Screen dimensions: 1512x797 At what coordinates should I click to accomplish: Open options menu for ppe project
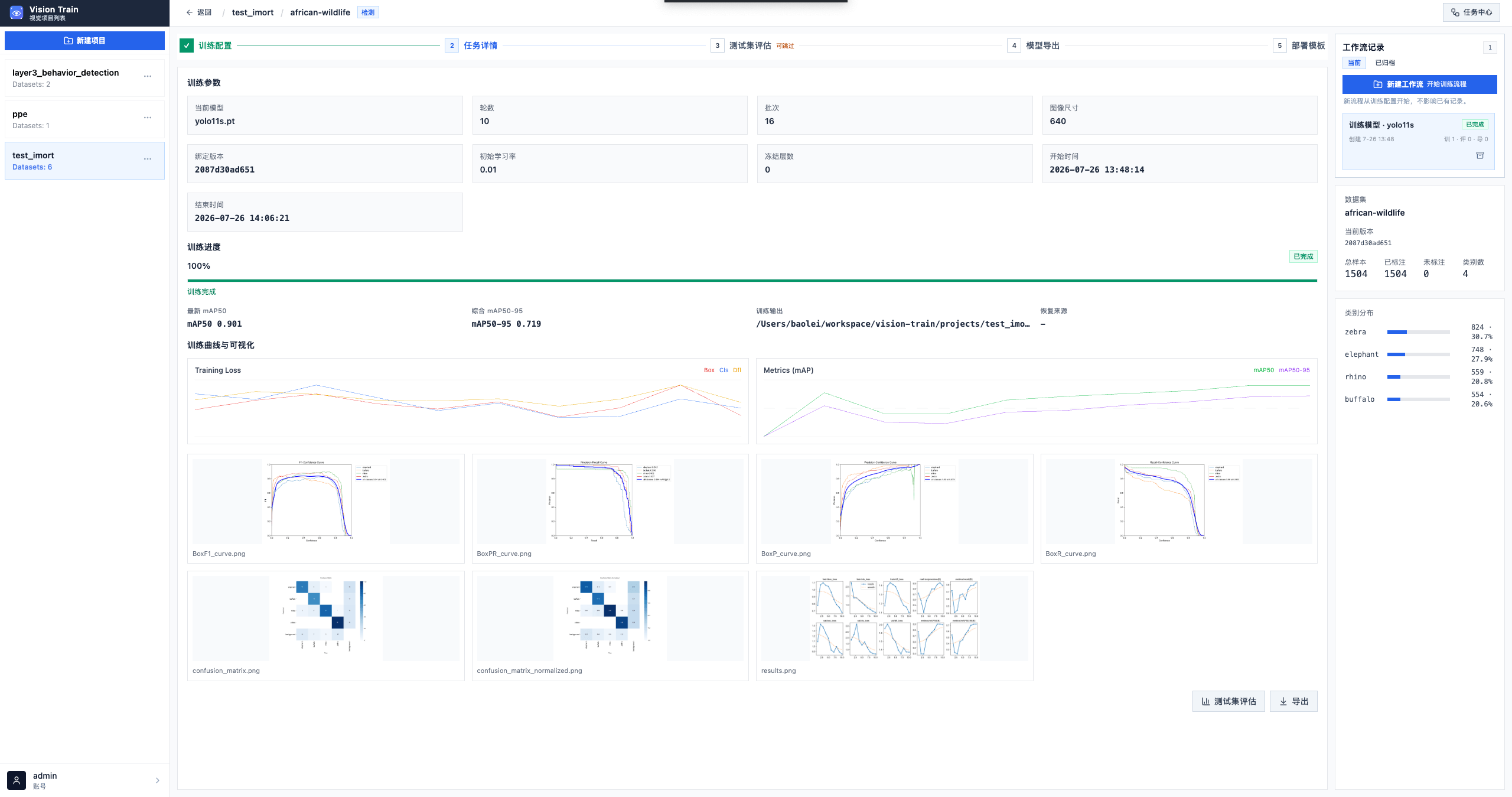[x=148, y=118]
